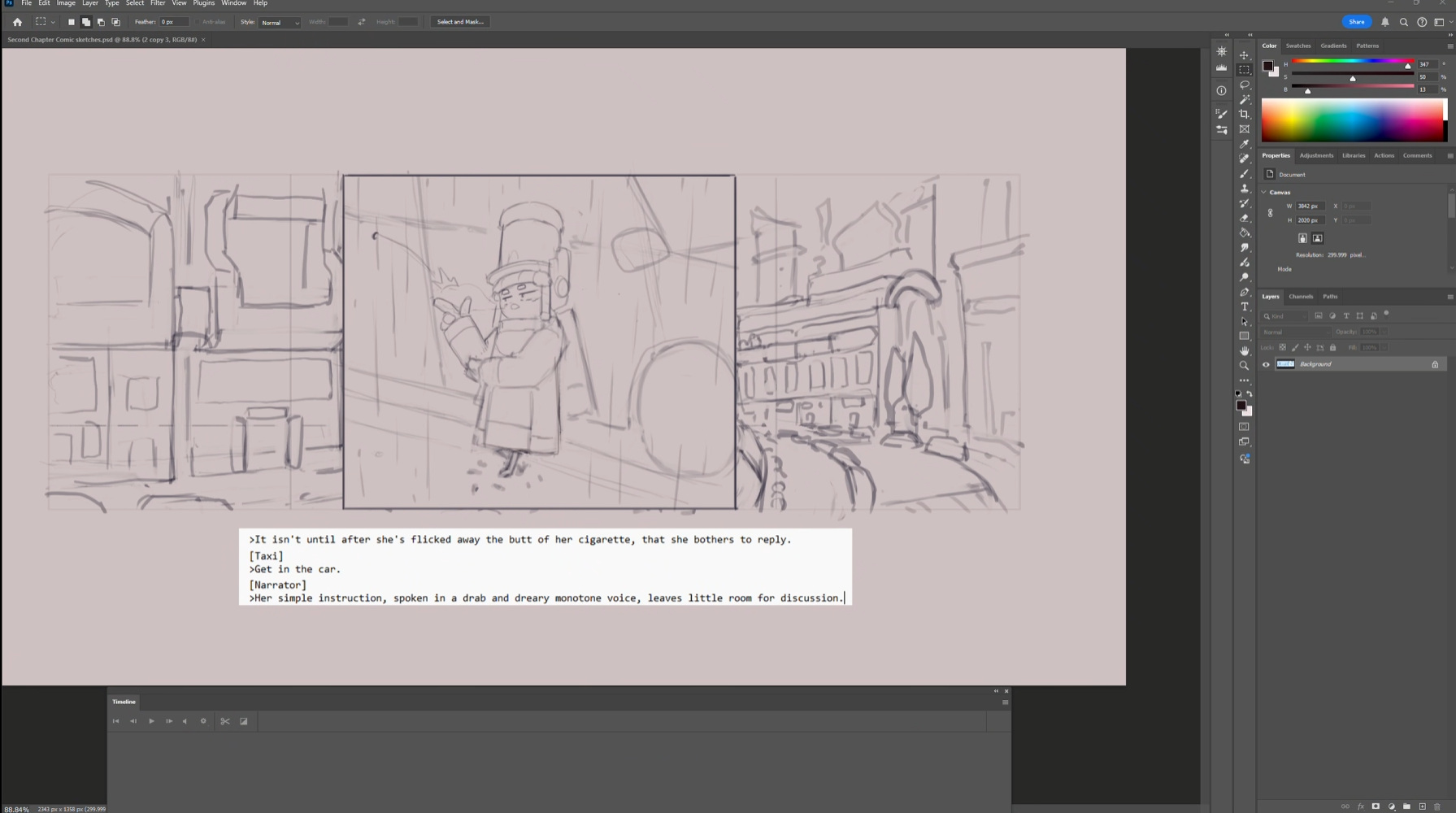Screen dimensions: 1456x813
Task: Select the Lasso tool
Action: (1244, 85)
